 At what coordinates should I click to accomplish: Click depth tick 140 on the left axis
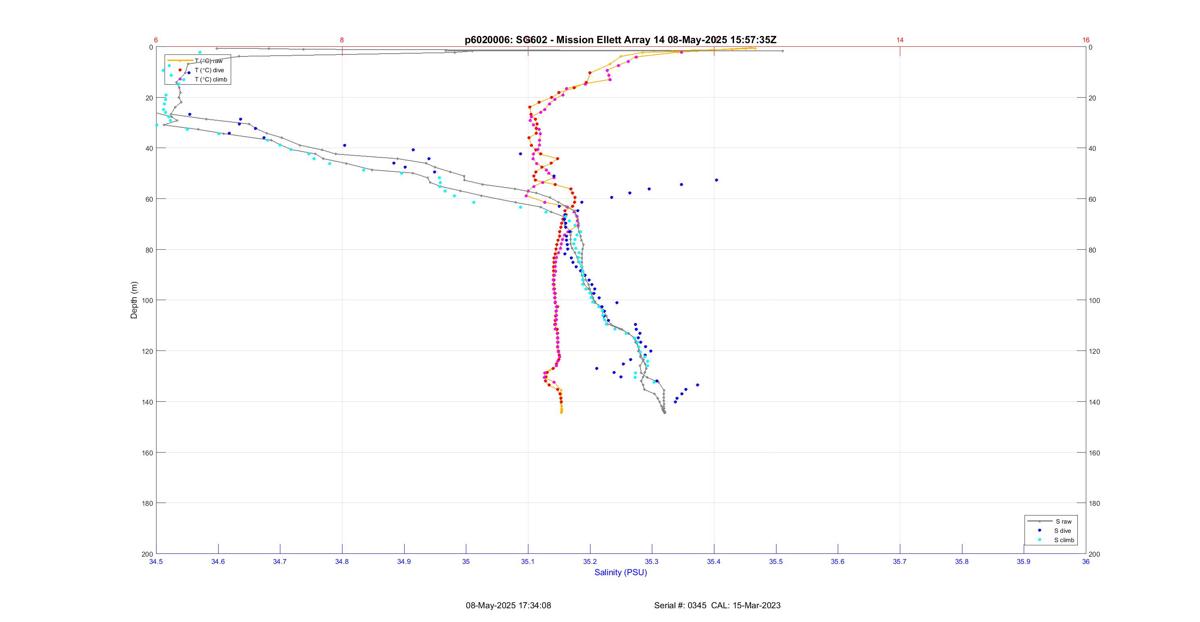click(146, 402)
